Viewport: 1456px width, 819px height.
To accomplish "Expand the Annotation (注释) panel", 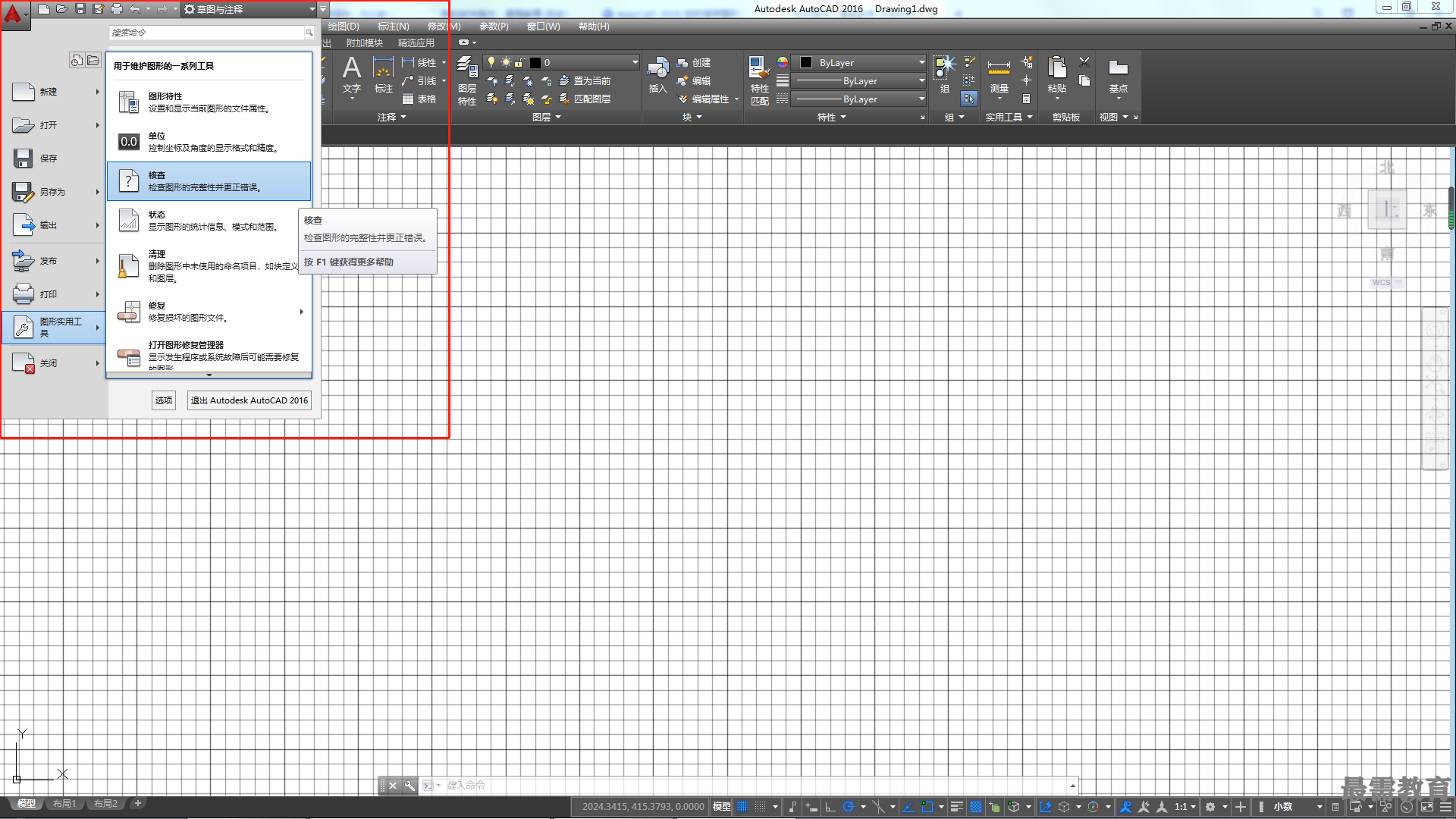I will click(x=392, y=118).
